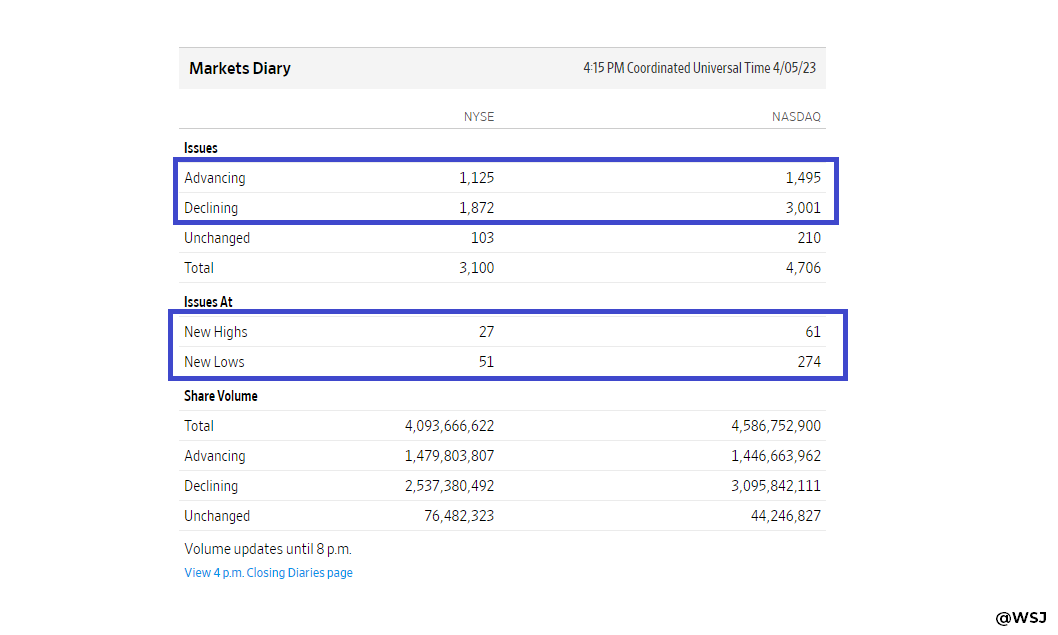Click the NYSE unchanged volume 76,482,323
The width and height of the screenshot is (1058, 635).
pyautogui.click(x=459, y=516)
